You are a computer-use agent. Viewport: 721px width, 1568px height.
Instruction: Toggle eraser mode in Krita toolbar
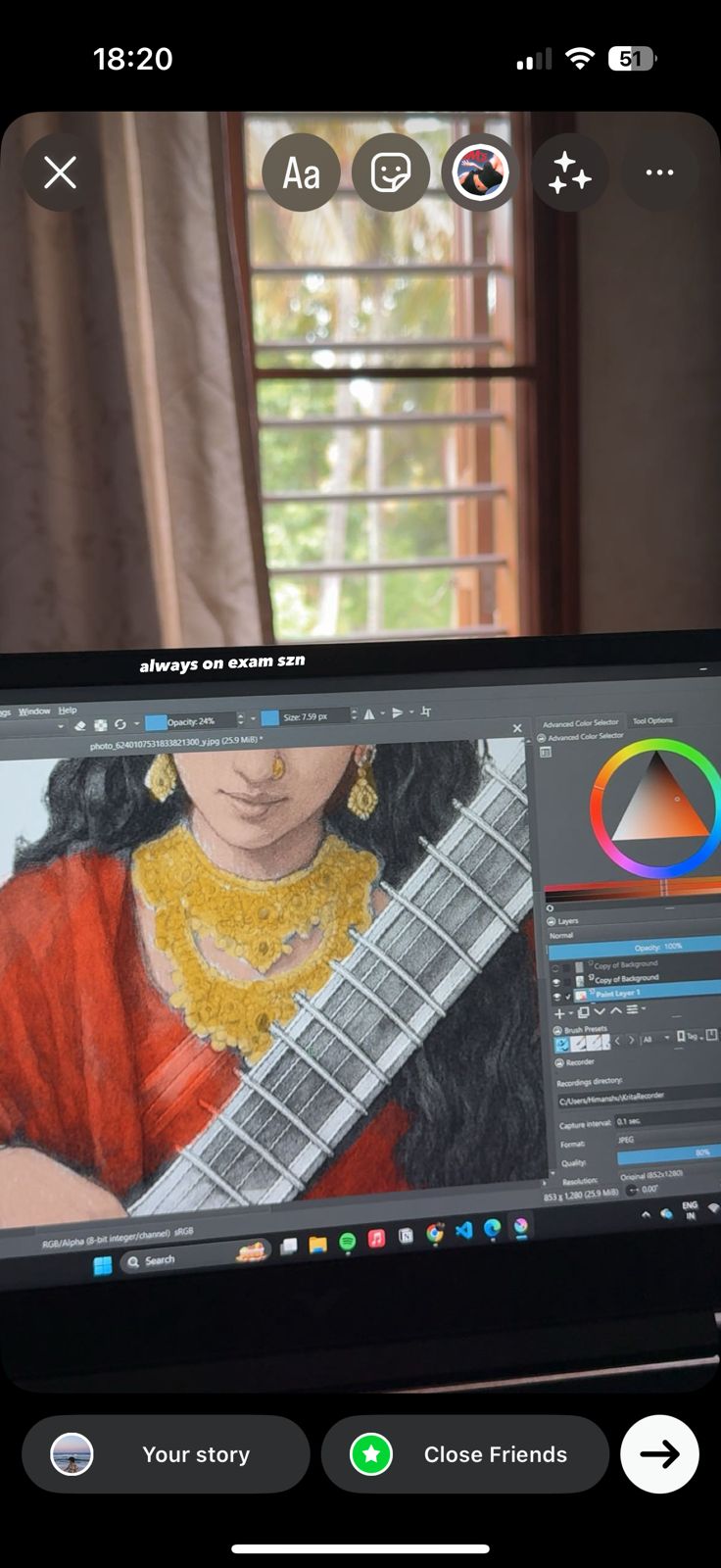(x=80, y=726)
